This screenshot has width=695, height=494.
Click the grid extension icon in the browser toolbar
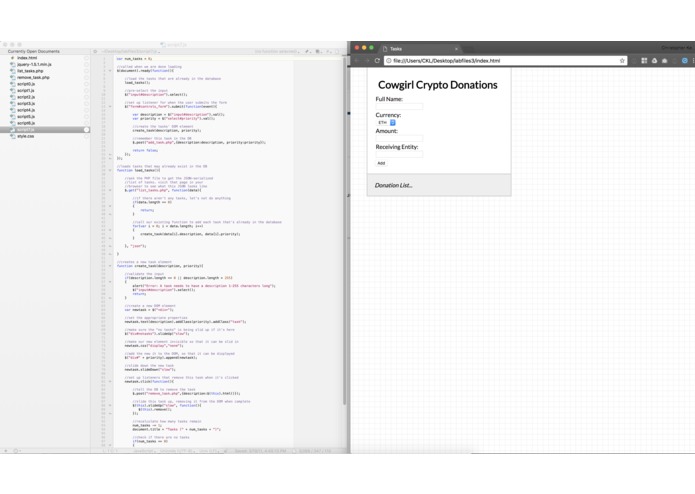[x=644, y=61]
